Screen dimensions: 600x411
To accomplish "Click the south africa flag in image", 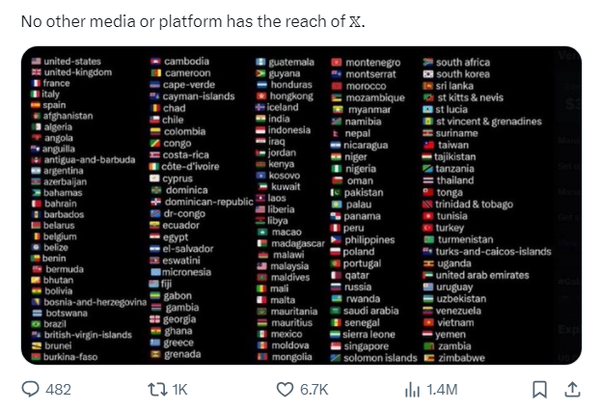I will [428, 62].
